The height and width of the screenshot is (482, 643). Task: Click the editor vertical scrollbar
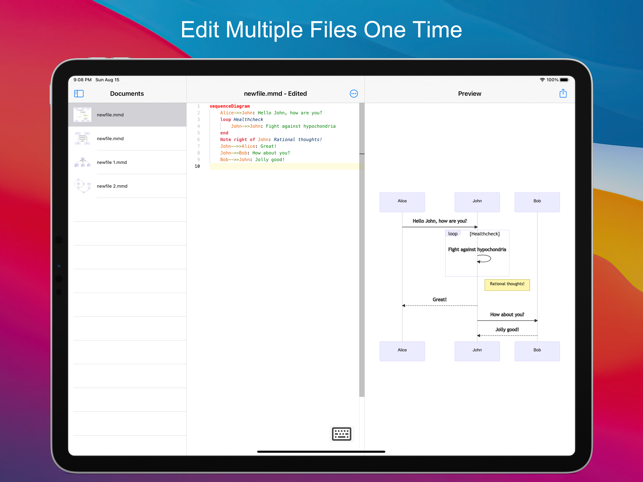click(x=362, y=250)
